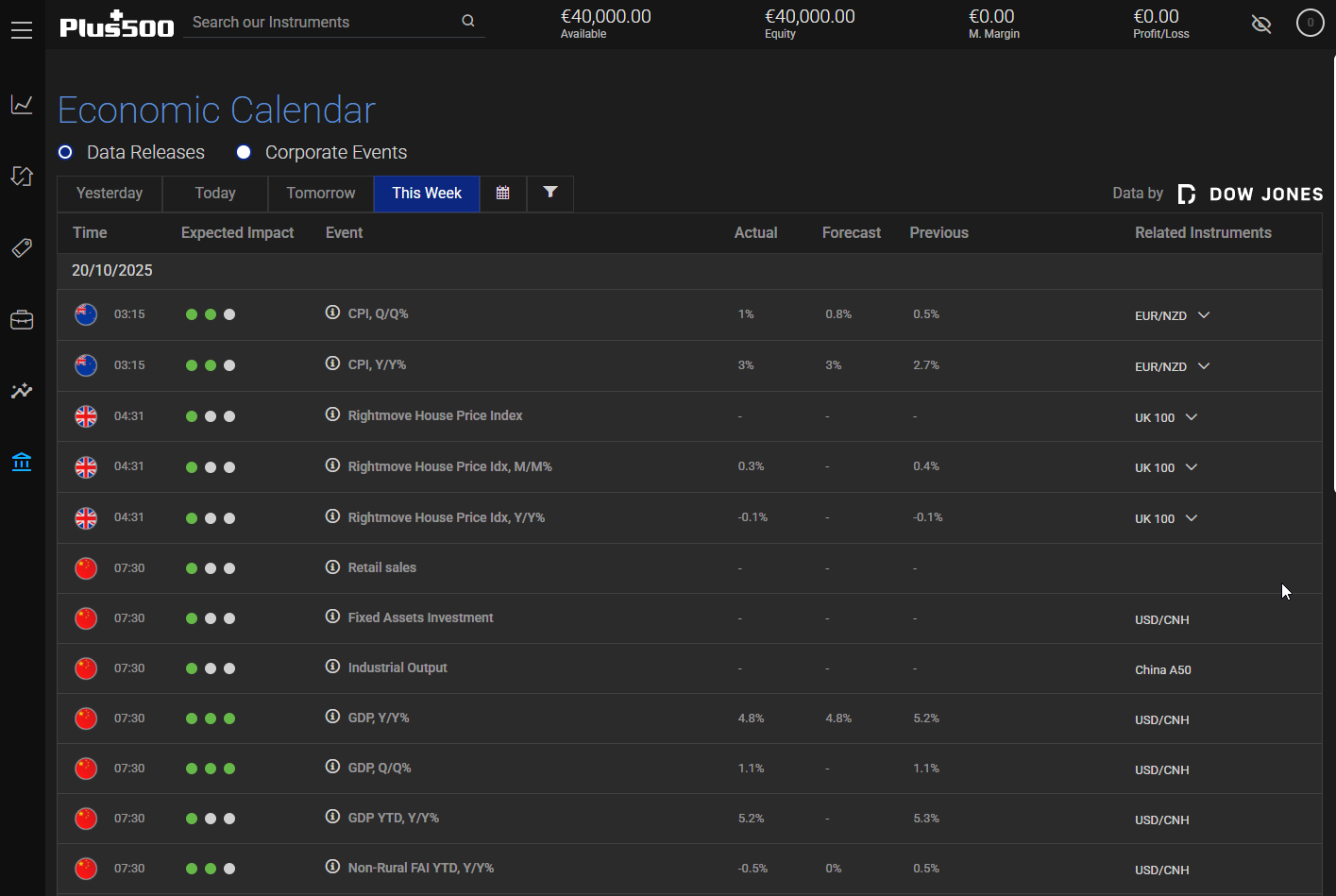Screen dimensions: 1336x896
Task: Open the funnel filter icon
Action: click(x=550, y=194)
